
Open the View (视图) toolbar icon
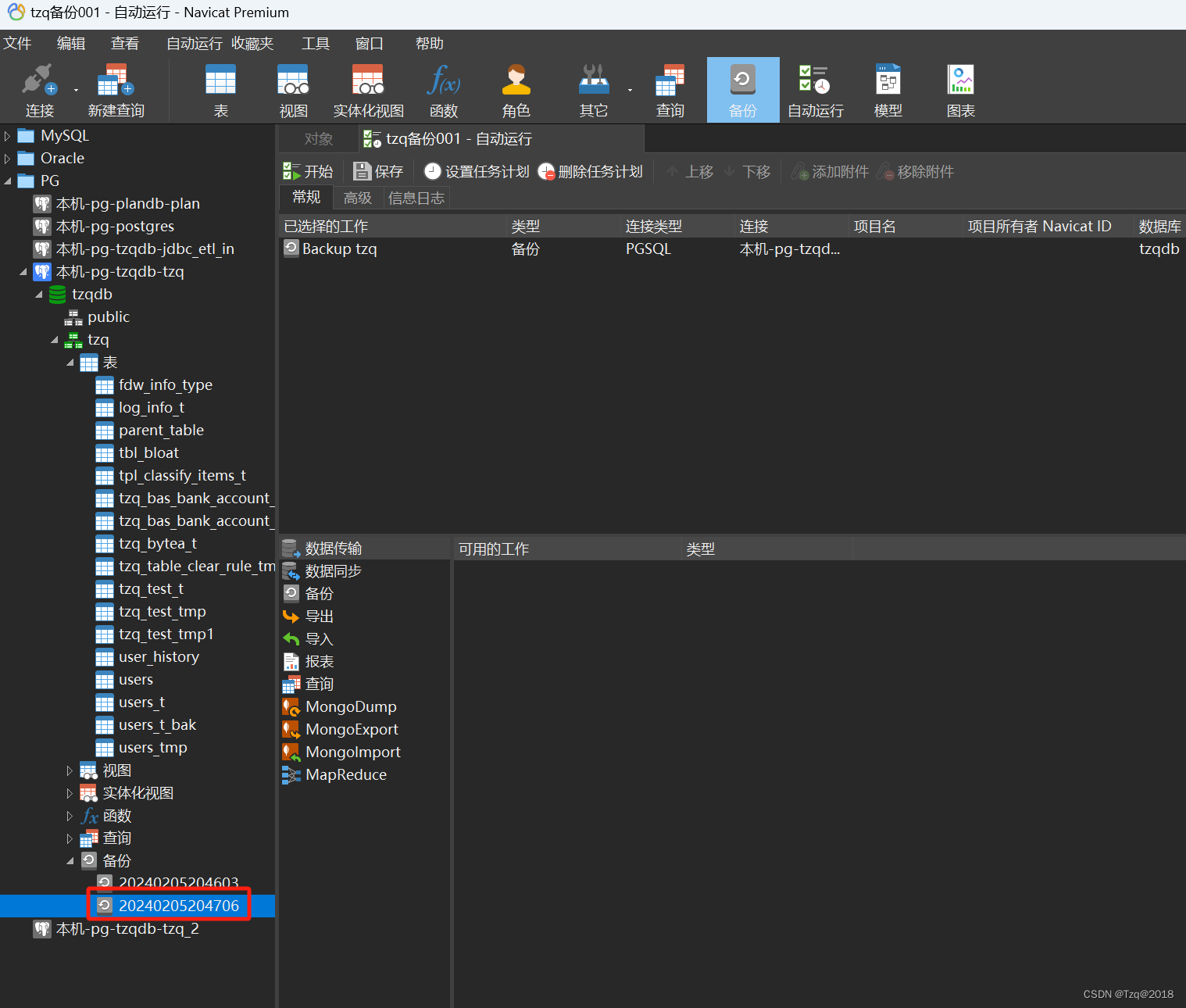pyautogui.click(x=293, y=90)
